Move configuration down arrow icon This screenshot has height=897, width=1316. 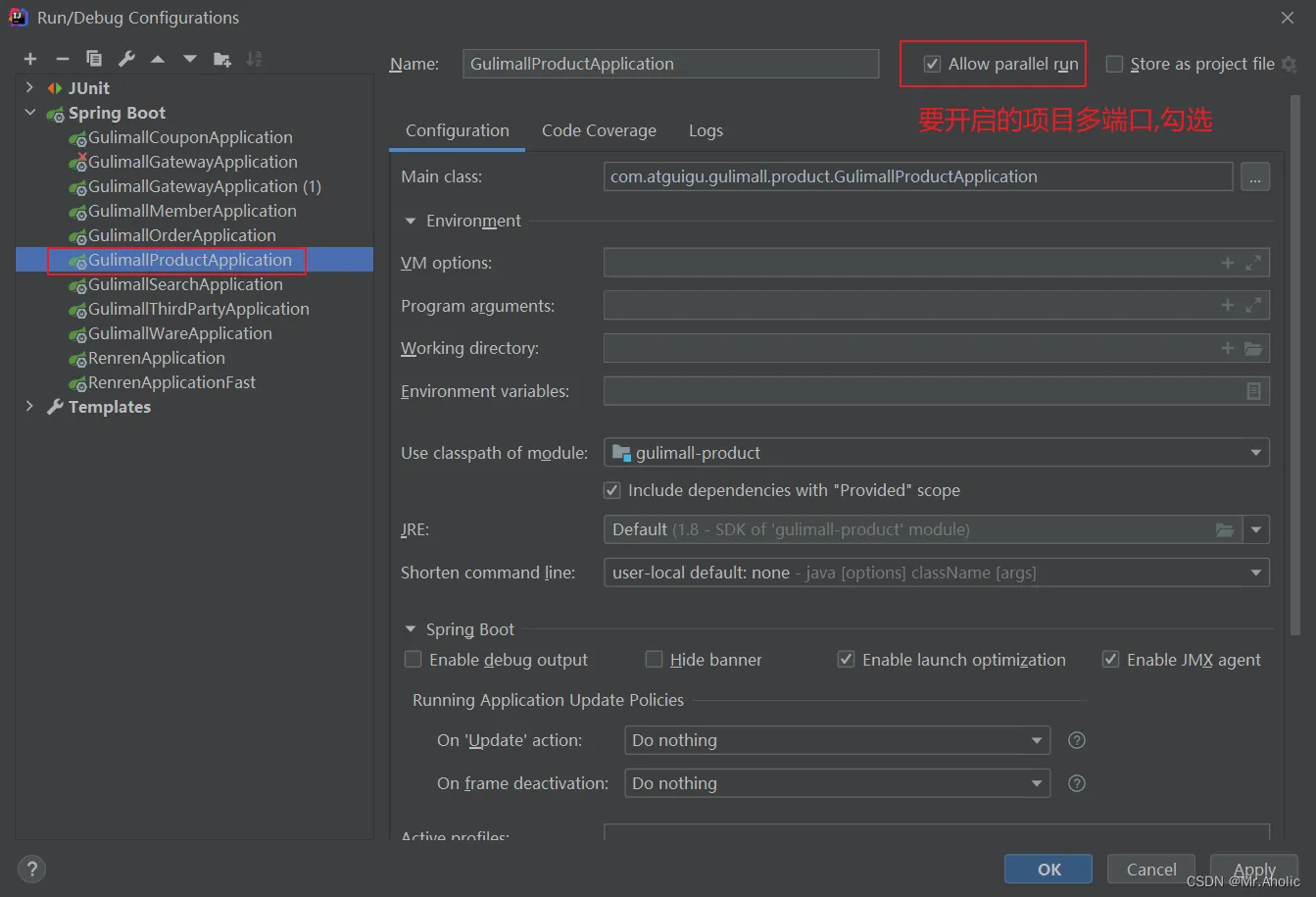pos(190,59)
